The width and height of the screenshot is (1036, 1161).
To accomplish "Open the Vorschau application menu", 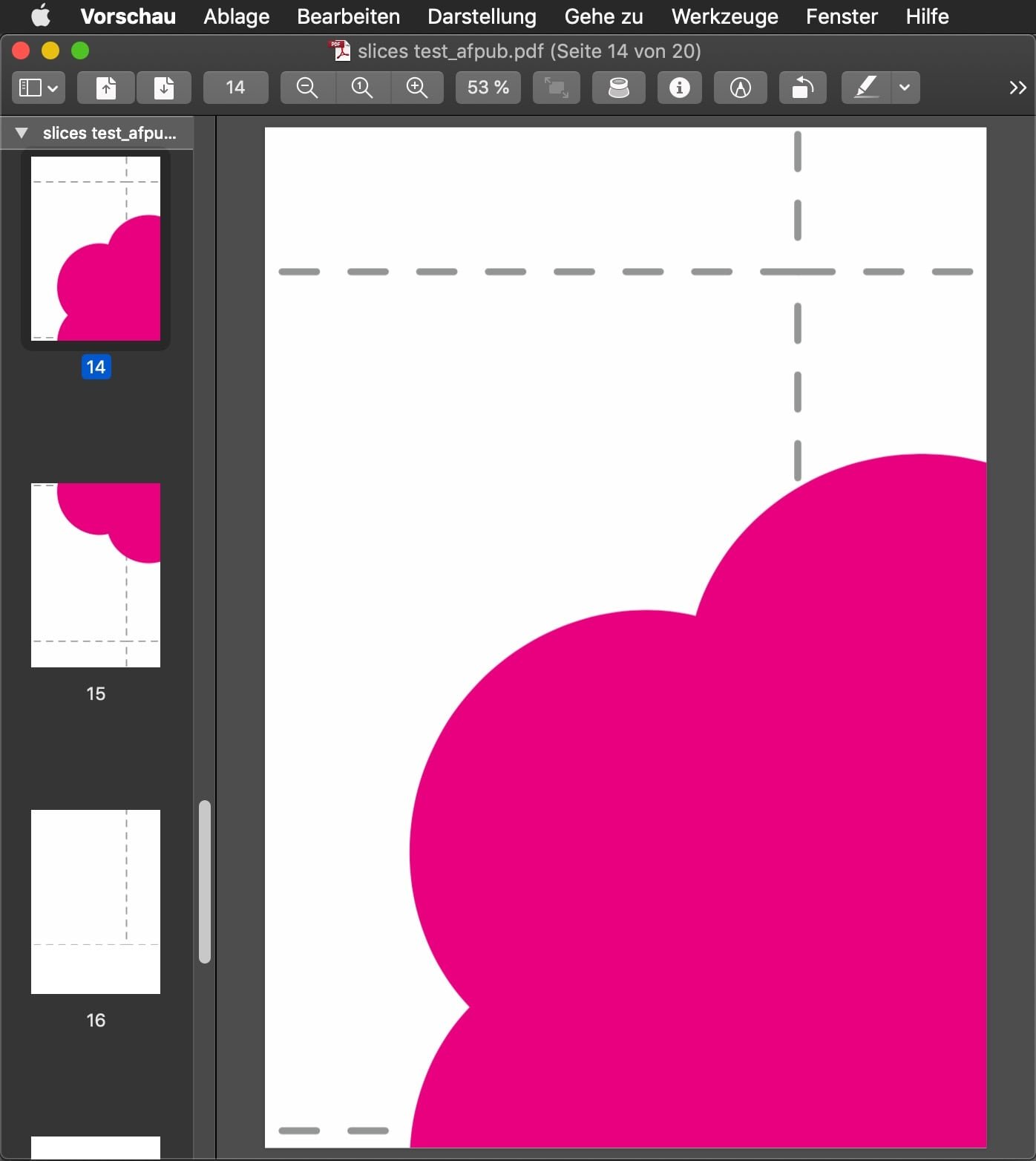I will coord(128,16).
